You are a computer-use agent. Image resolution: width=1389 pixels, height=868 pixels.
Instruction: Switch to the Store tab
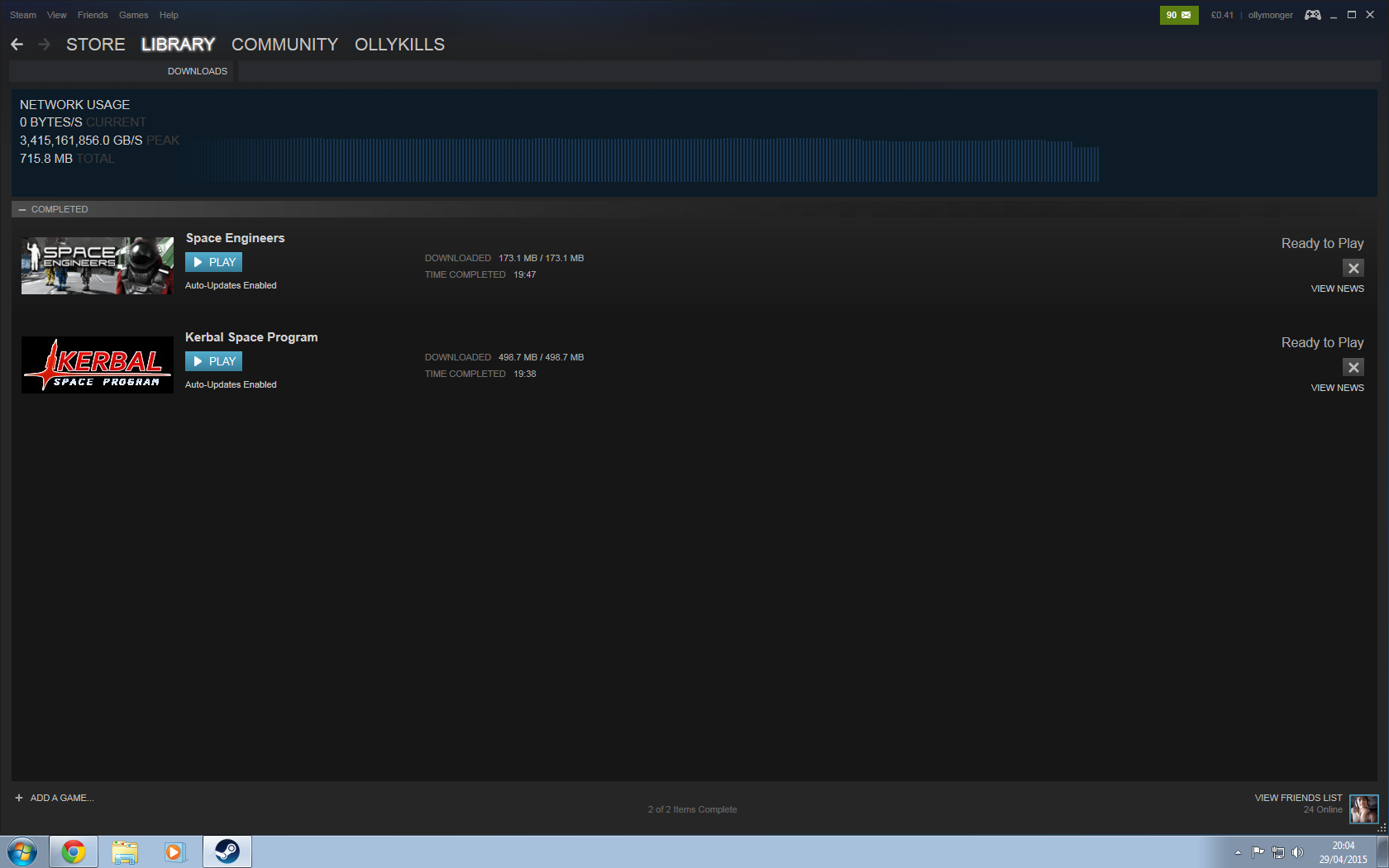(x=96, y=45)
